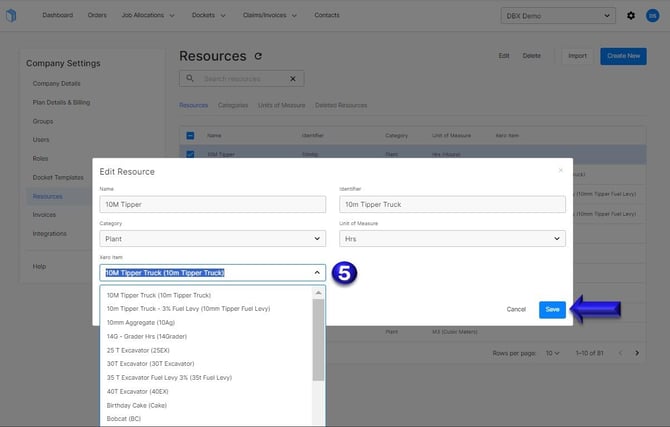Toggle the select-all checkbox in the table header
Viewport: 670px width, 427px height.
pyautogui.click(x=190, y=135)
